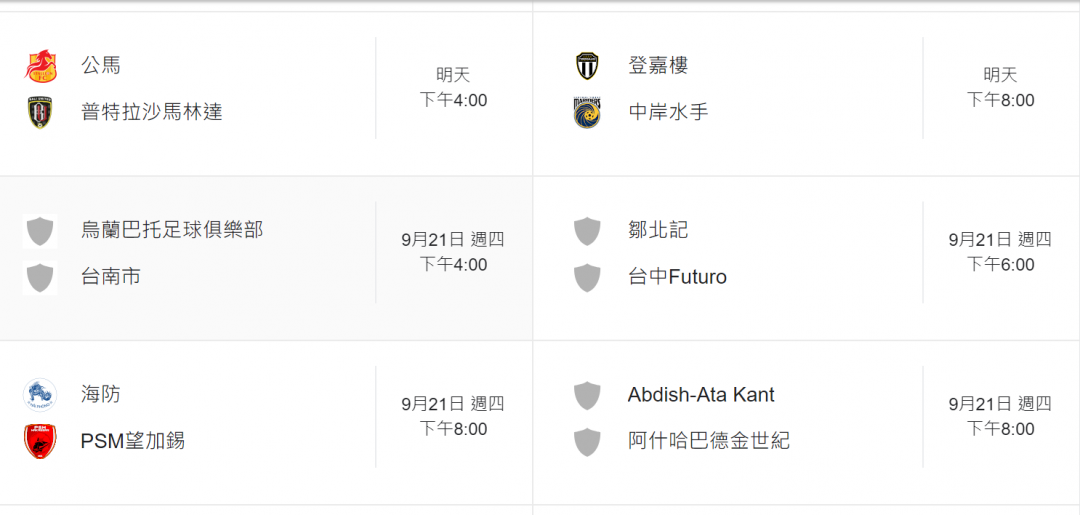Click the 中岸水手 Mariners logo
This screenshot has width=1080, height=515.
click(587, 112)
